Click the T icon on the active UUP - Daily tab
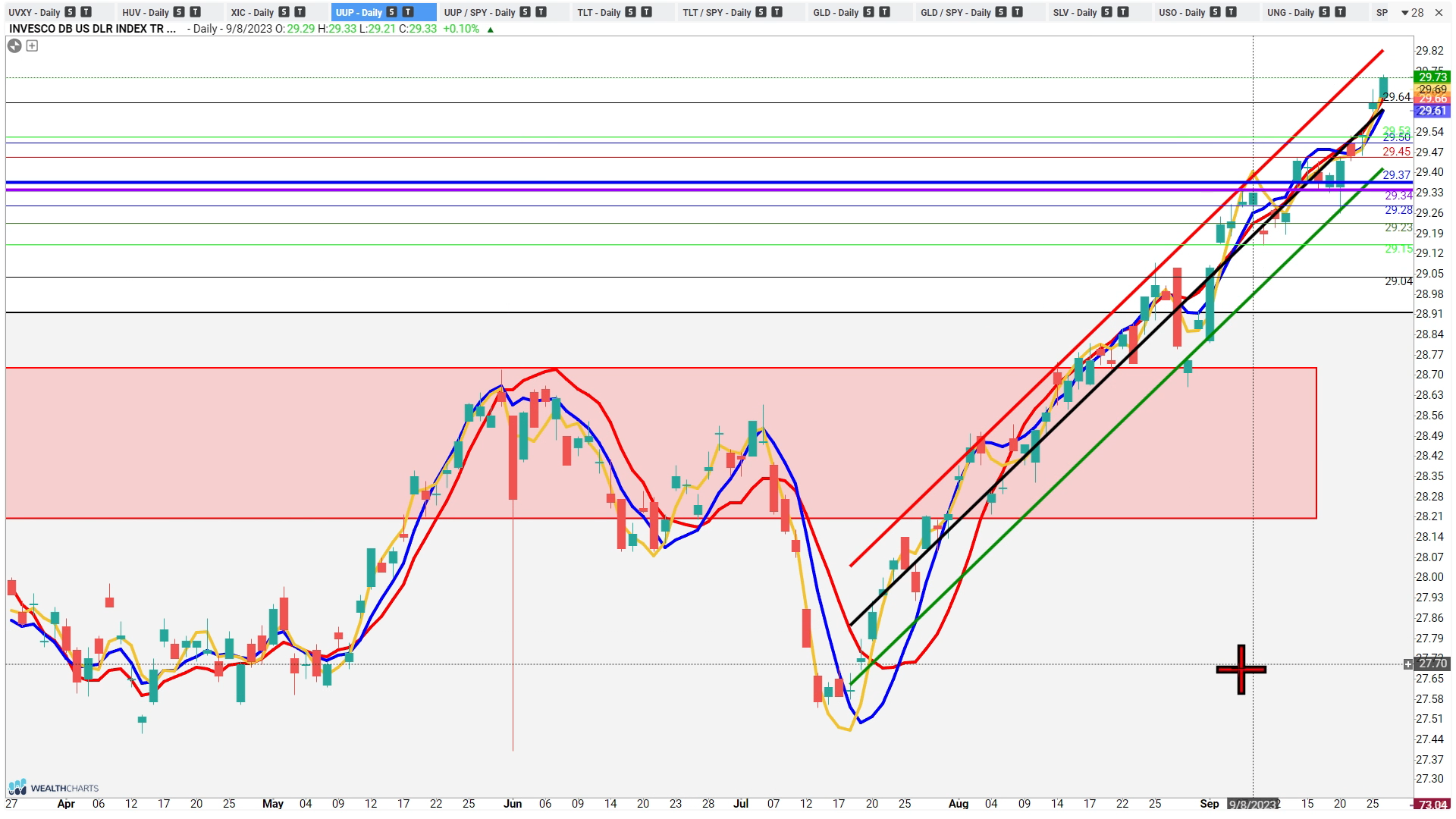The width and height of the screenshot is (1456, 819). pos(408,12)
